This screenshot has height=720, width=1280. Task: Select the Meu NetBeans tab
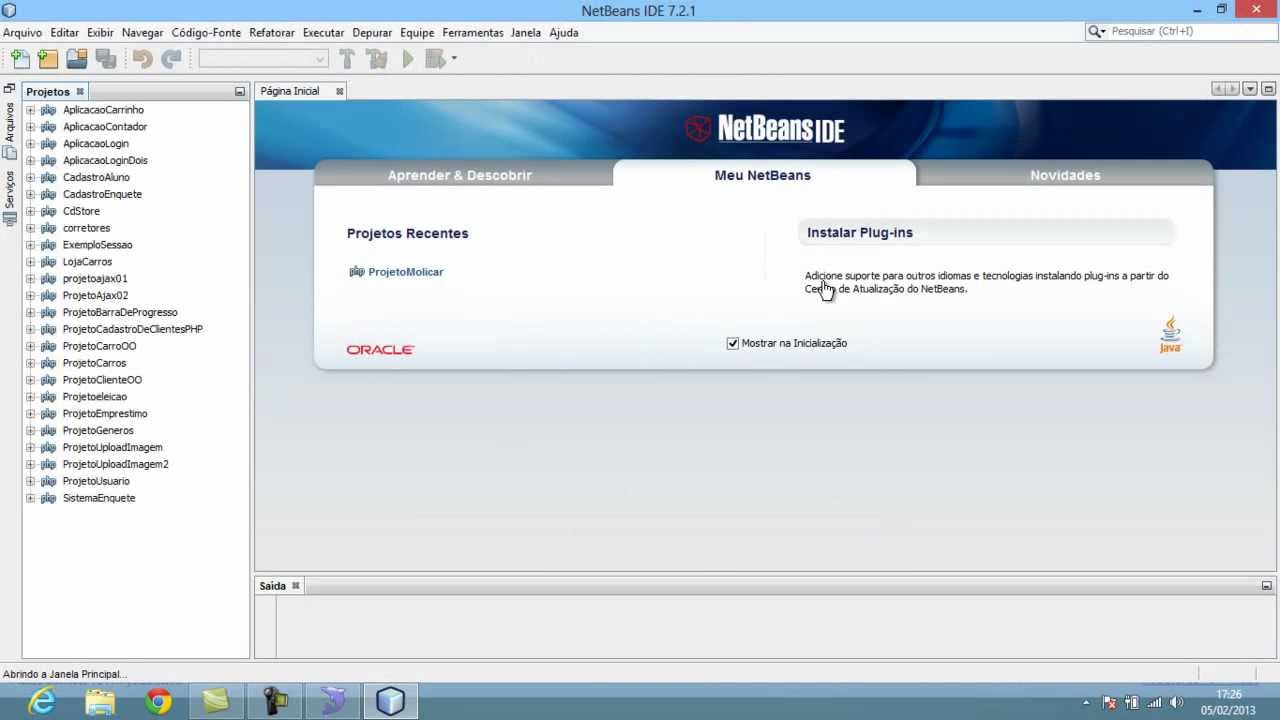(x=763, y=175)
